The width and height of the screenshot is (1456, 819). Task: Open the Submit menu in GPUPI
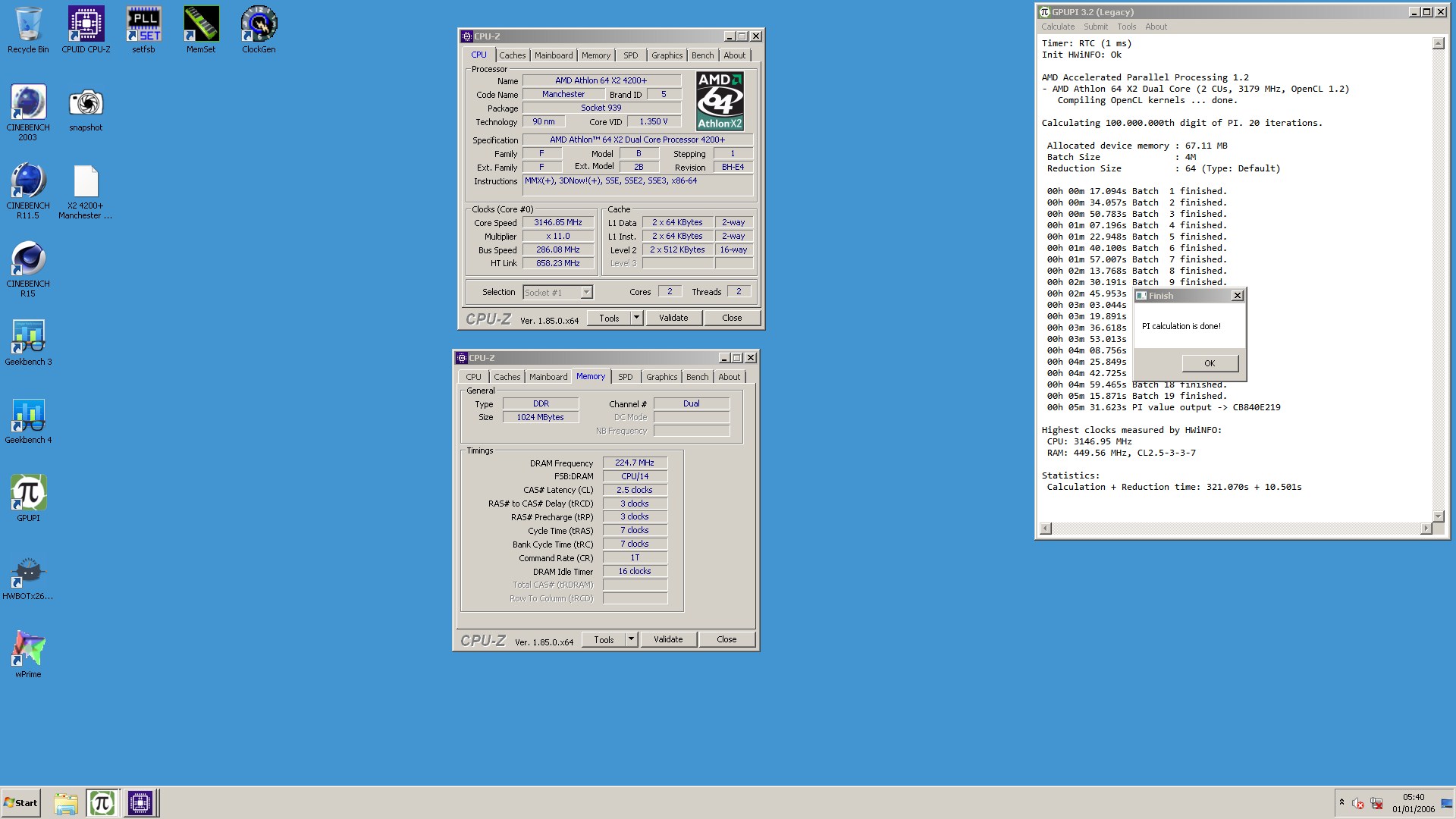(x=1096, y=27)
